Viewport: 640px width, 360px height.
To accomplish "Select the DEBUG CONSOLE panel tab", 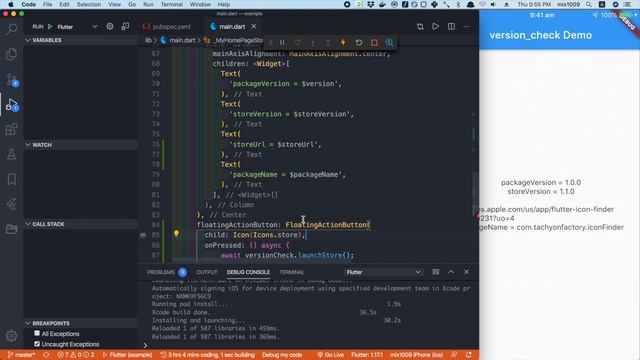I will pyautogui.click(x=248, y=272).
